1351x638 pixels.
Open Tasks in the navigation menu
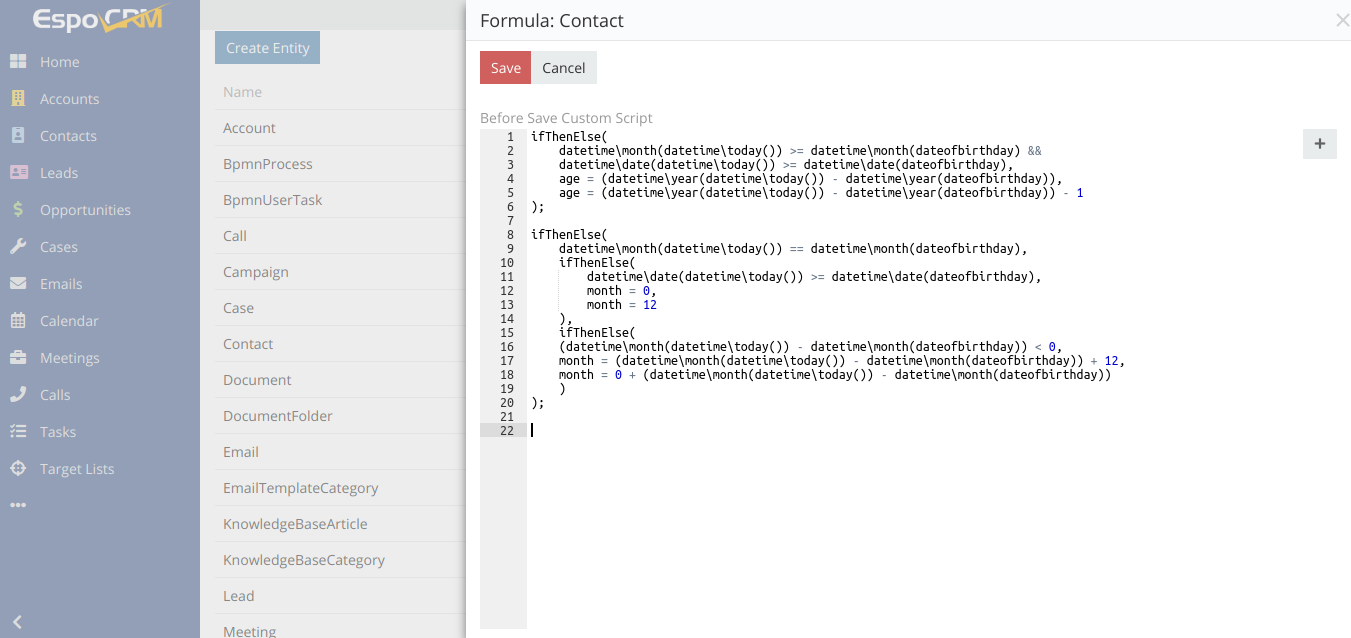click(x=58, y=432)
